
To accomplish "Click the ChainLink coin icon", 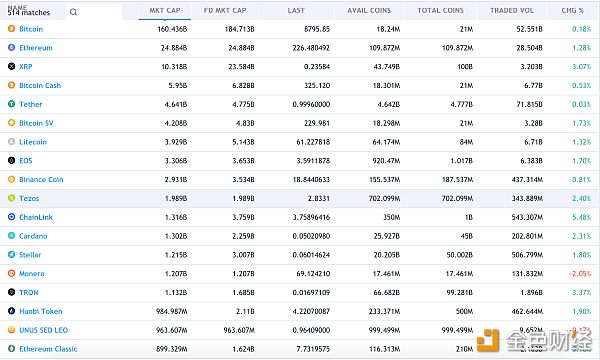I will [x=11, y=217].
